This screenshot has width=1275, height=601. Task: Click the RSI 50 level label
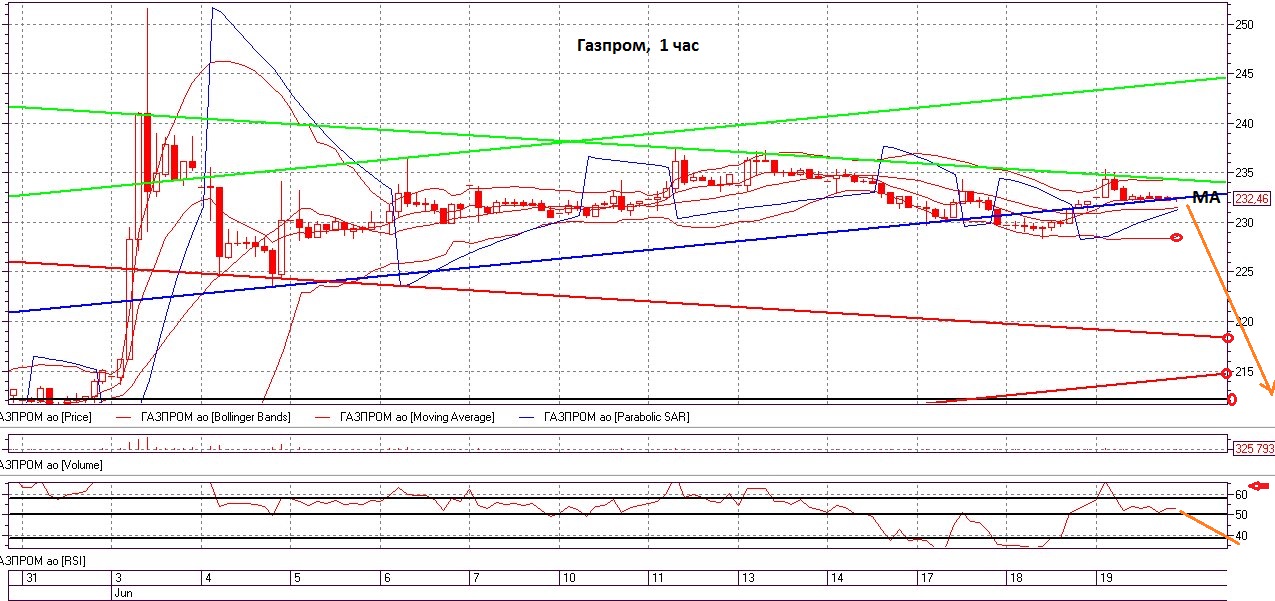1240,515
